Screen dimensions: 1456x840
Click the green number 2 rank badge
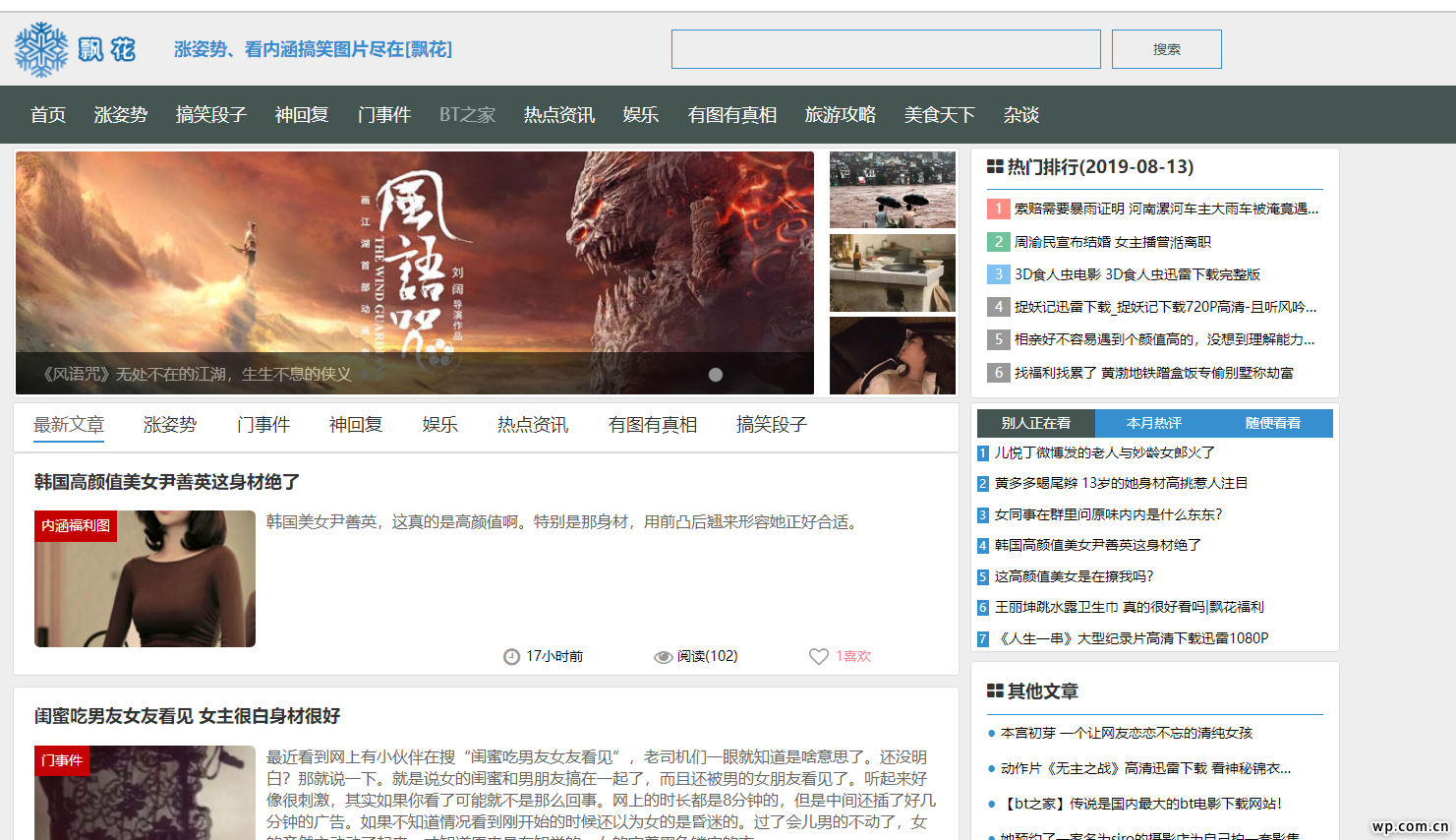(x=998, y=242)
